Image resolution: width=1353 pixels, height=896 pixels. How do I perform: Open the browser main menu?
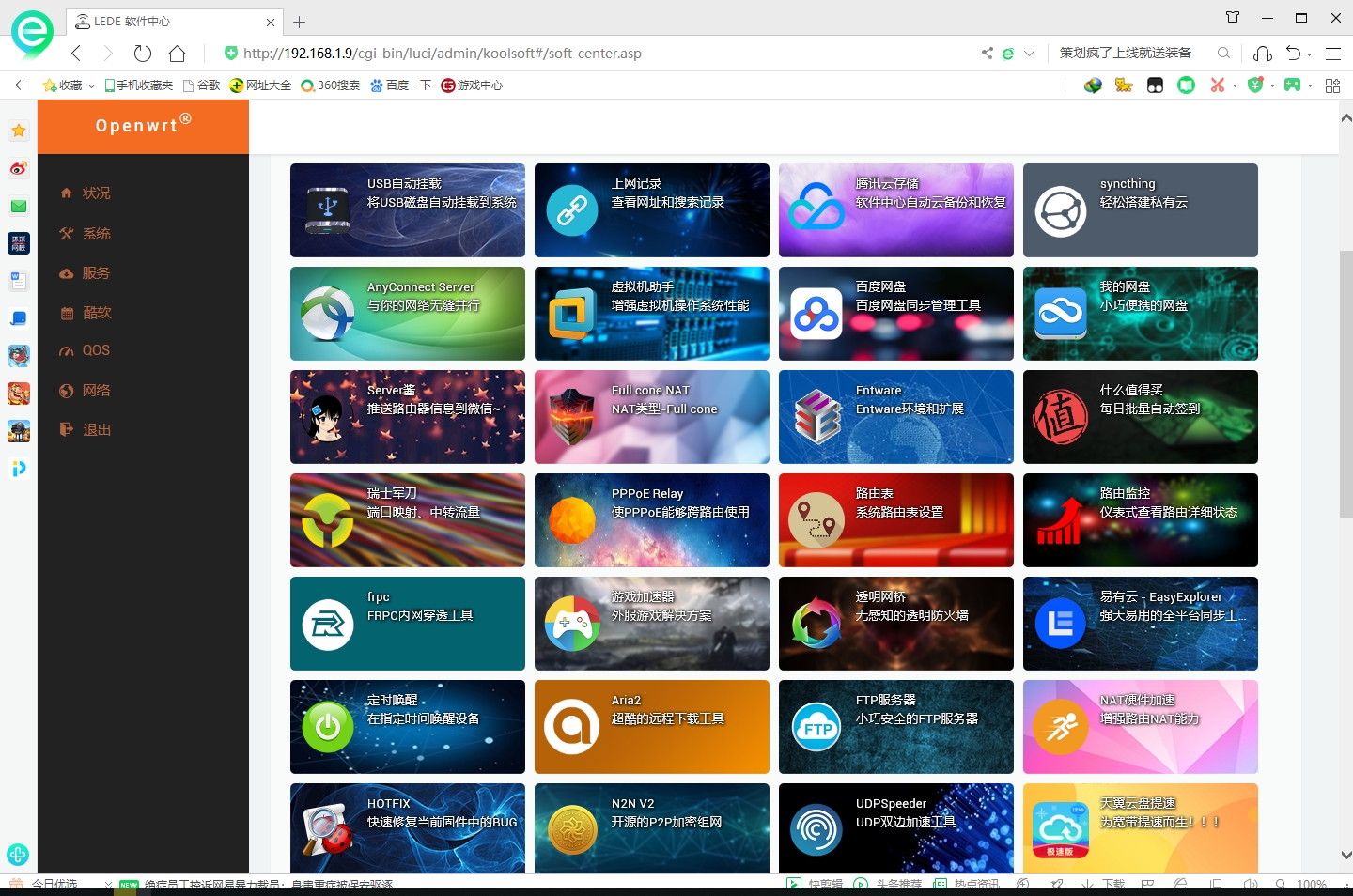pyautogui.click(x=1333, y=54)
